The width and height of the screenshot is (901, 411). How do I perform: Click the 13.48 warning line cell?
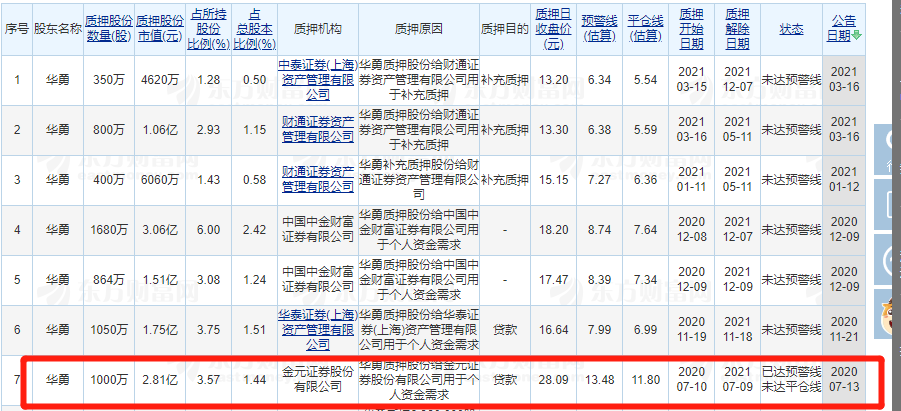[599, 380]
